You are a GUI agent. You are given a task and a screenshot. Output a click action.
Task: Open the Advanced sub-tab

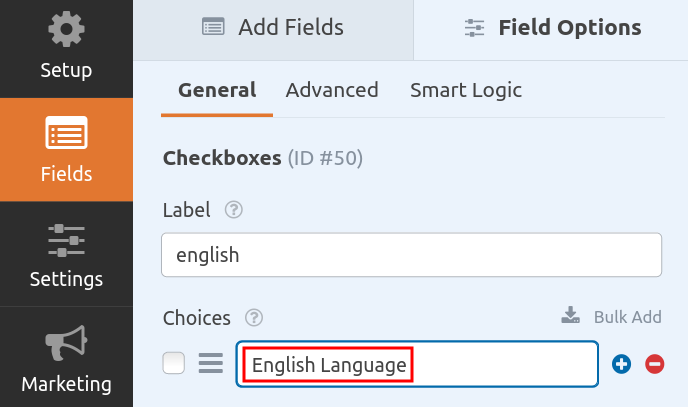click(332, 90)
